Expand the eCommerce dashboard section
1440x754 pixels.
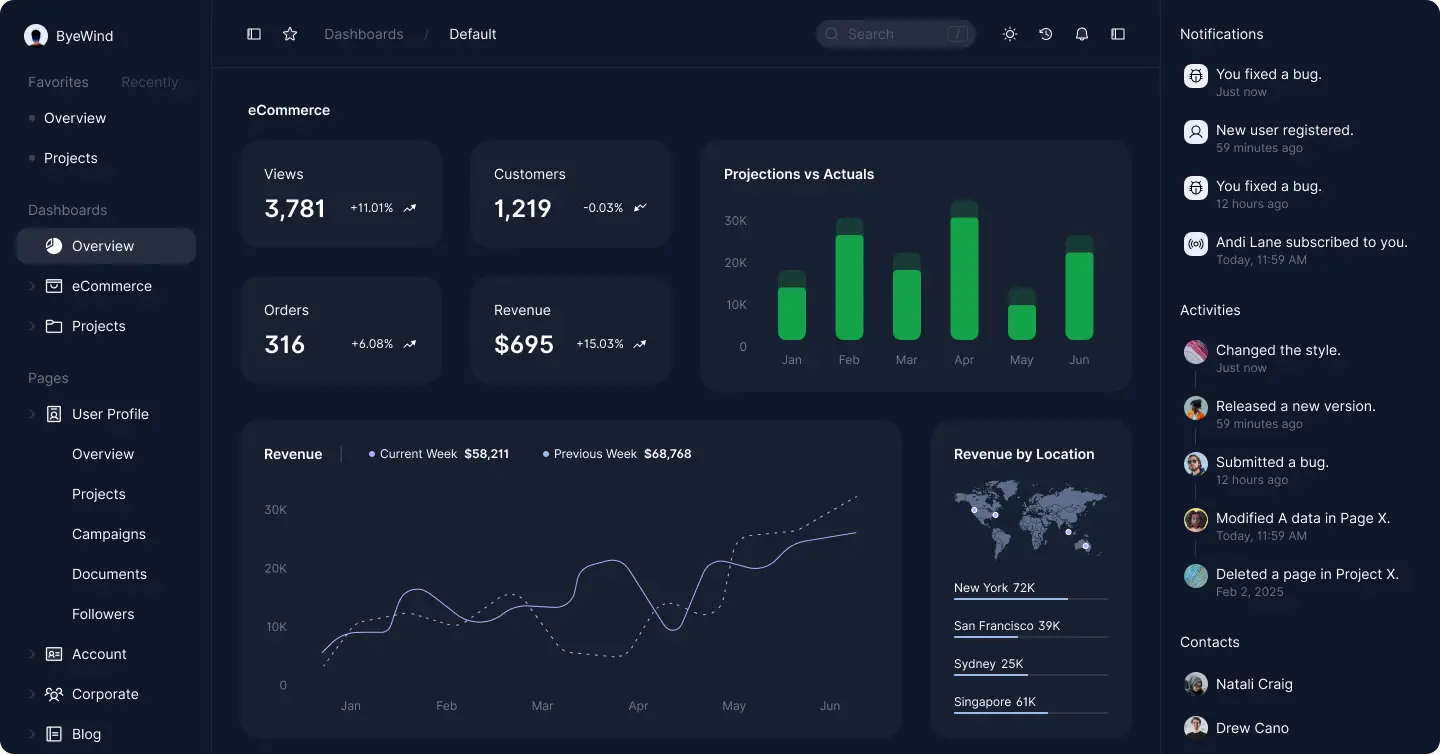click(32, 286)
